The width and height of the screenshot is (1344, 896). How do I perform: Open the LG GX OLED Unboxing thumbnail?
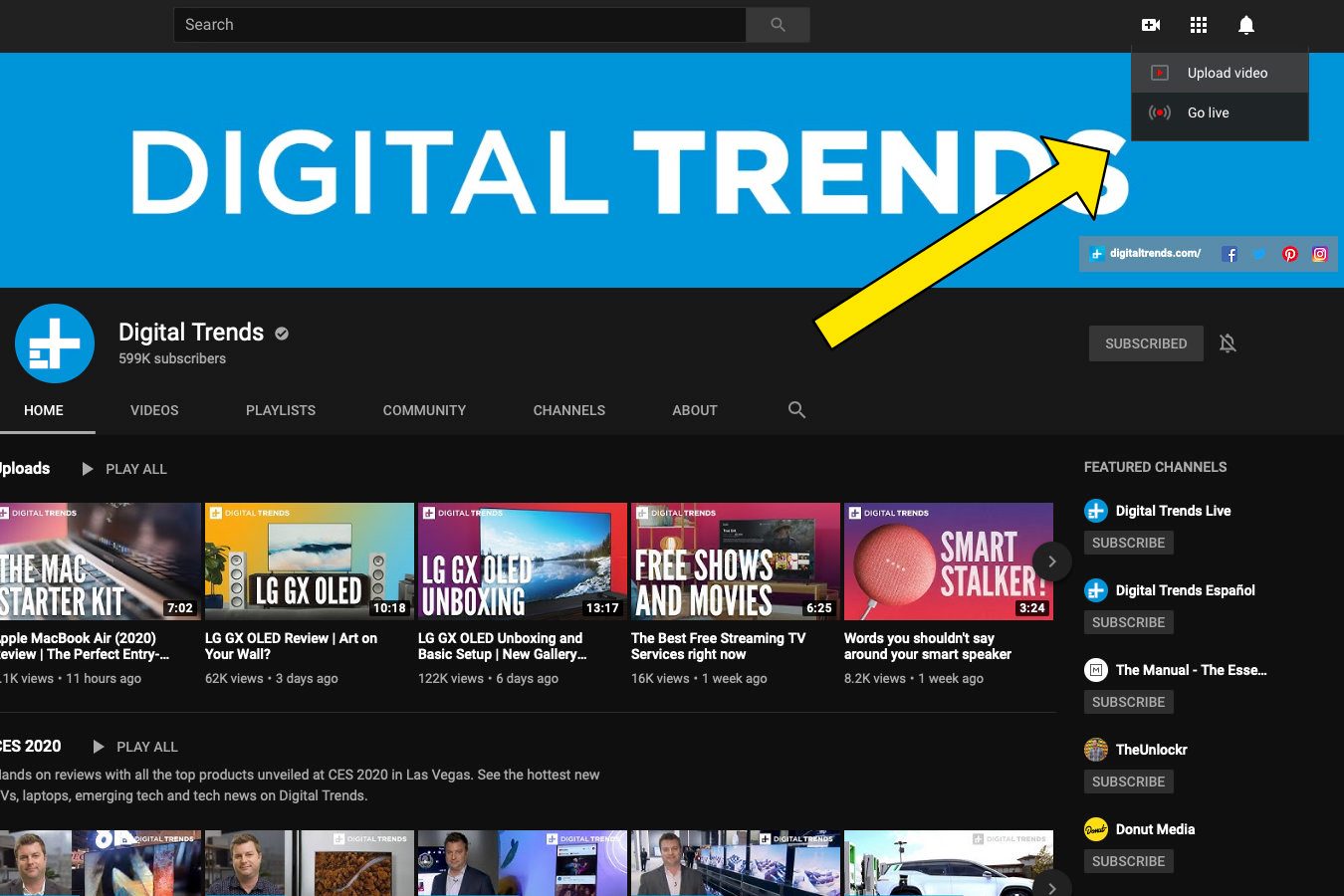[523, 561]
